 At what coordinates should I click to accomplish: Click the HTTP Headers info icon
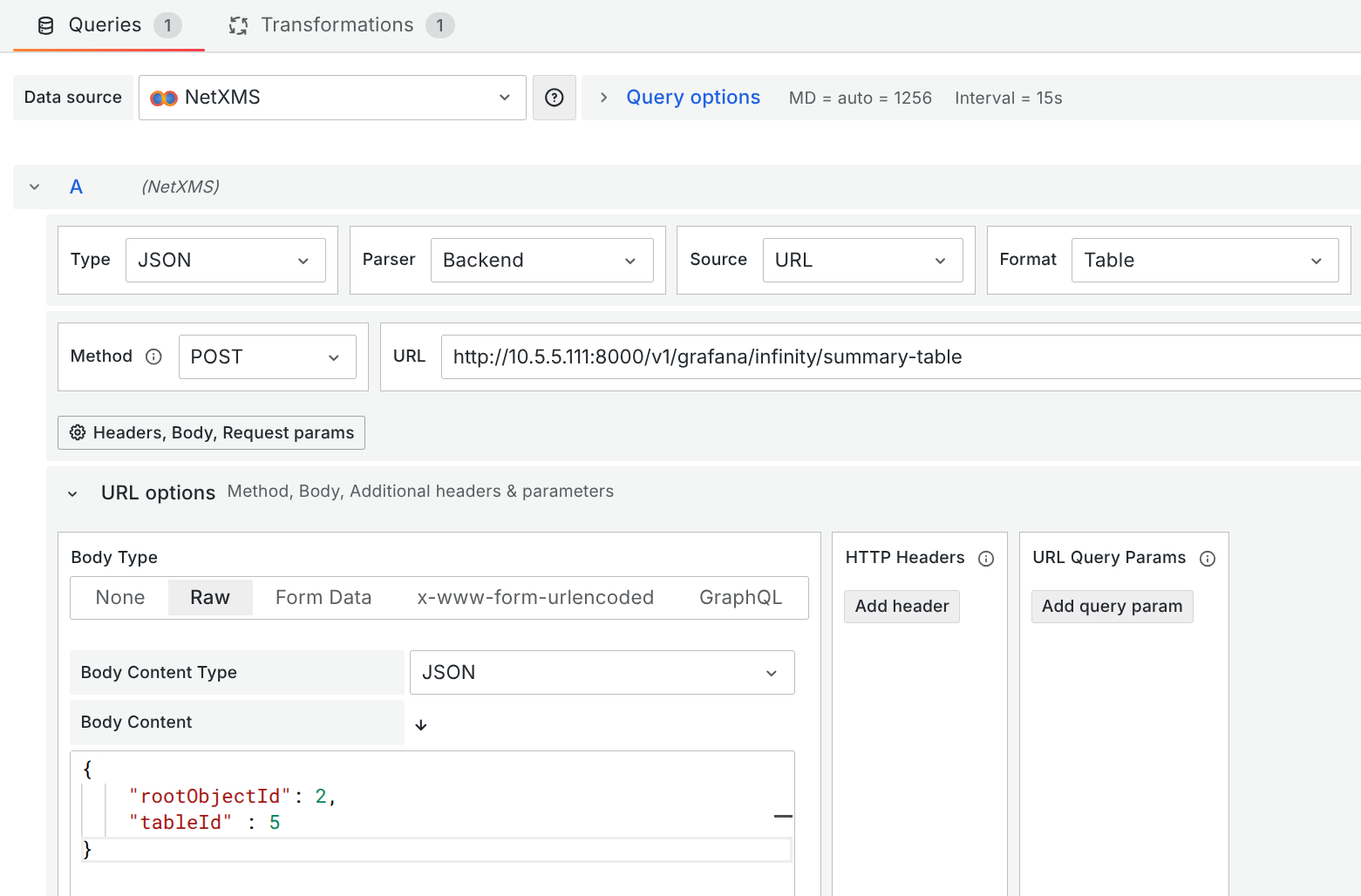pos(986,558)
